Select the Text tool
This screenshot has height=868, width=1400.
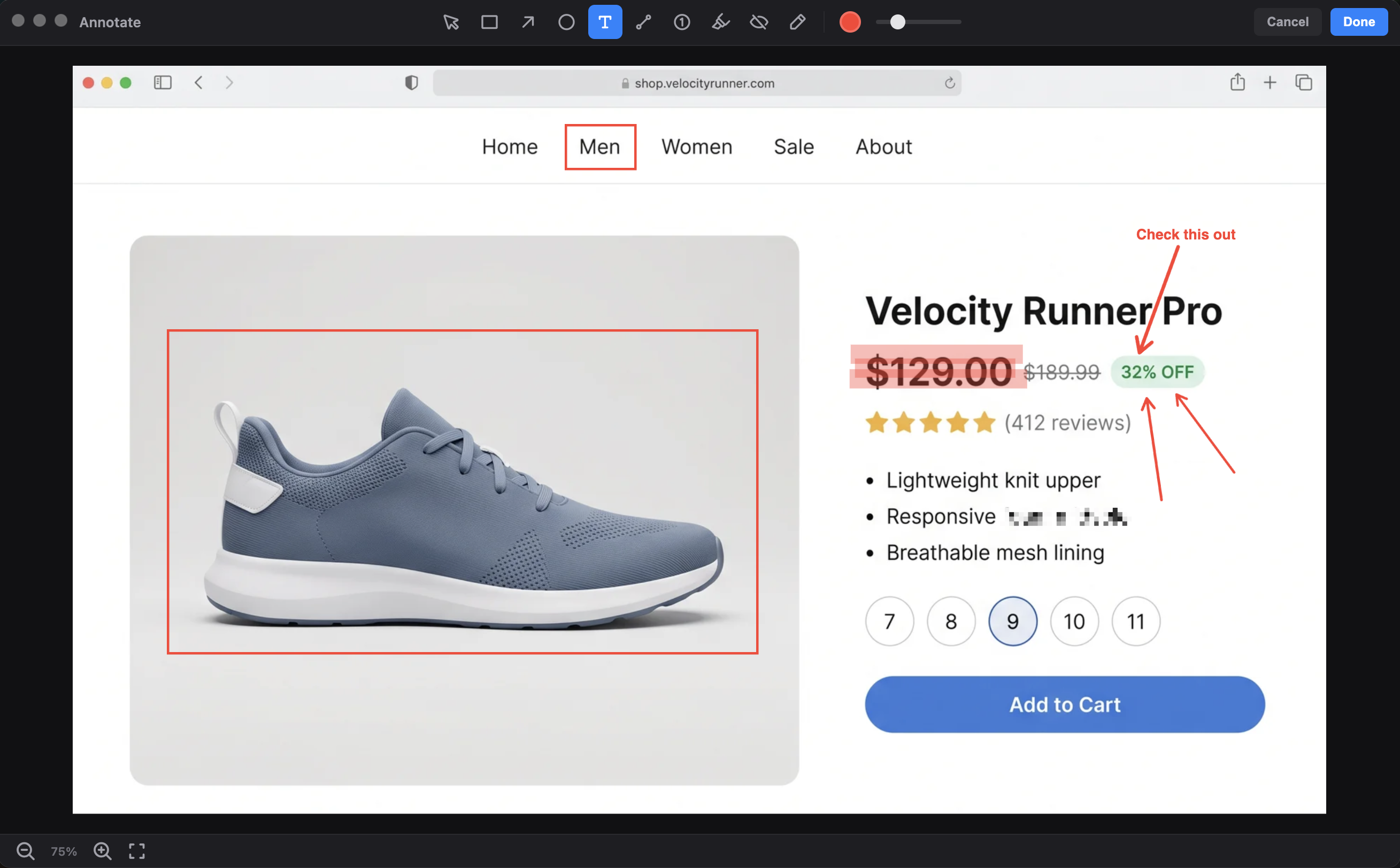click(x=605, y=22)
